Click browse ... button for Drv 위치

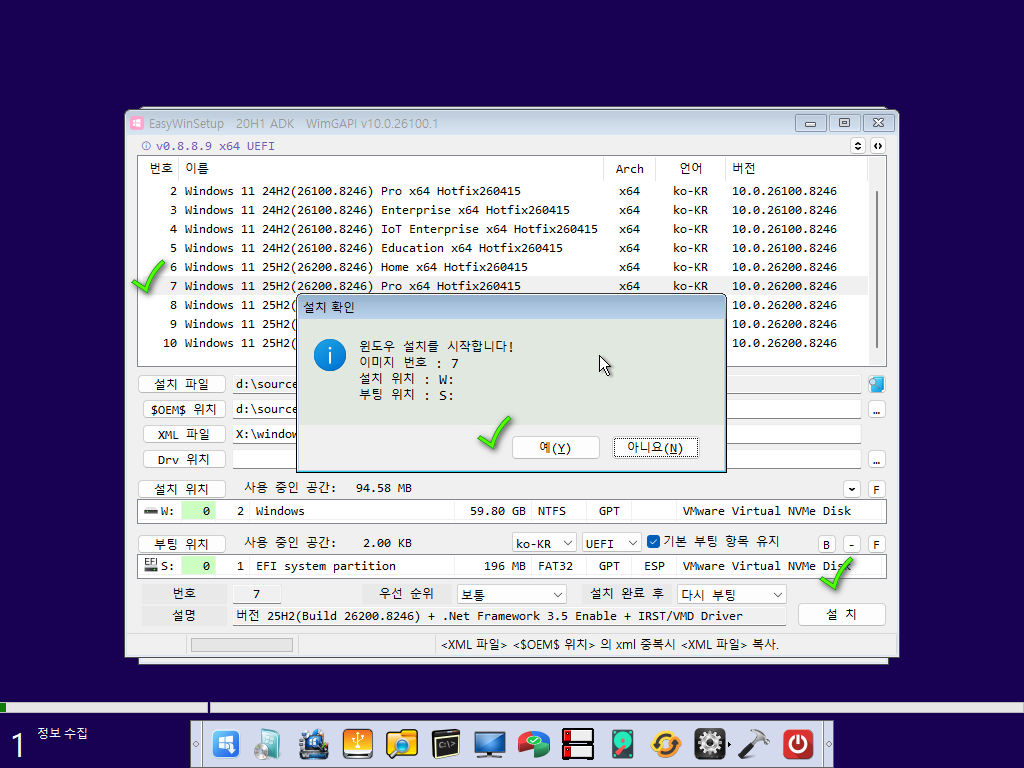(876, 460)
